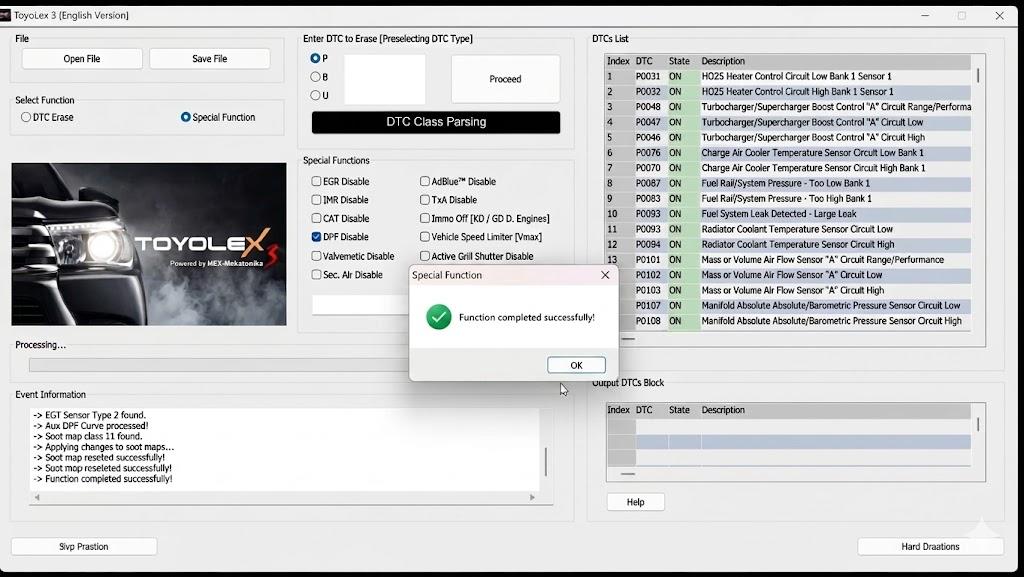Viewport: 1024px width, 577px height.
Task: Click the DTC entry text box
Action: point(385,79)
